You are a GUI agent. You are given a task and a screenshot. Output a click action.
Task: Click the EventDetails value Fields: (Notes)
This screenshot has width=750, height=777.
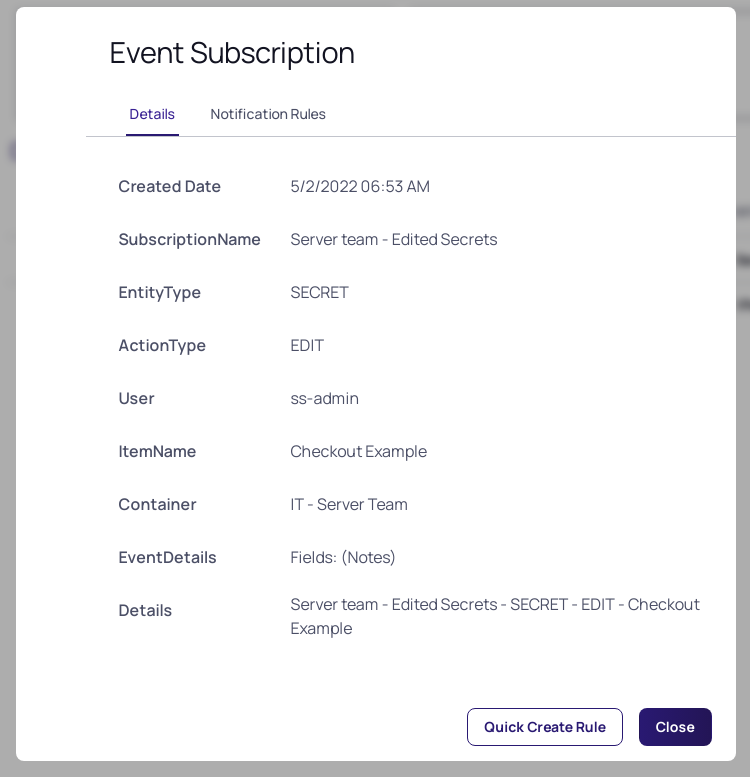pos(343,558)
